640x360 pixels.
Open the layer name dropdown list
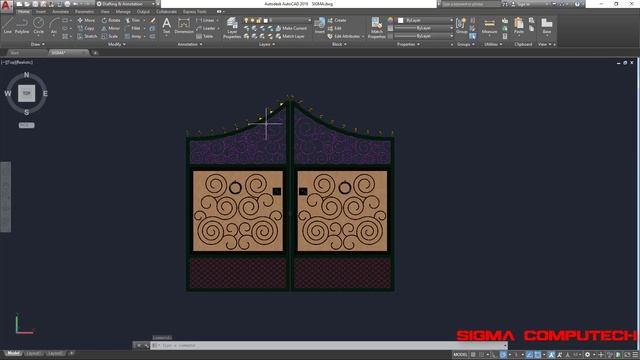click(x=278, y=20)
